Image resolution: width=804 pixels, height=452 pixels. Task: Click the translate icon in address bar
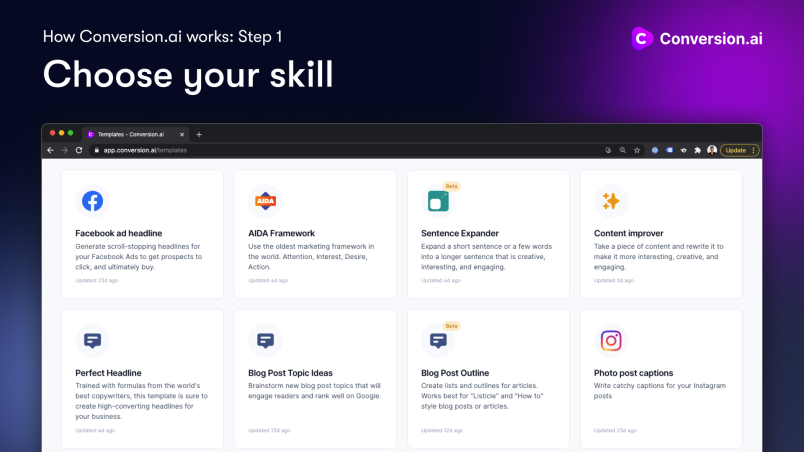[608, 150]
